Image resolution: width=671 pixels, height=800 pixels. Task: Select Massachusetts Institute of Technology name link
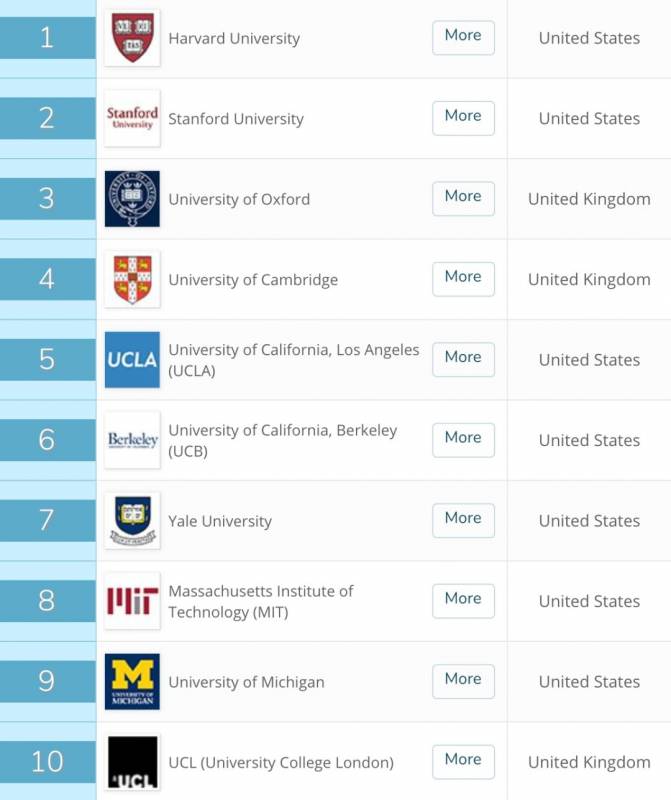(x=260, y=601)
